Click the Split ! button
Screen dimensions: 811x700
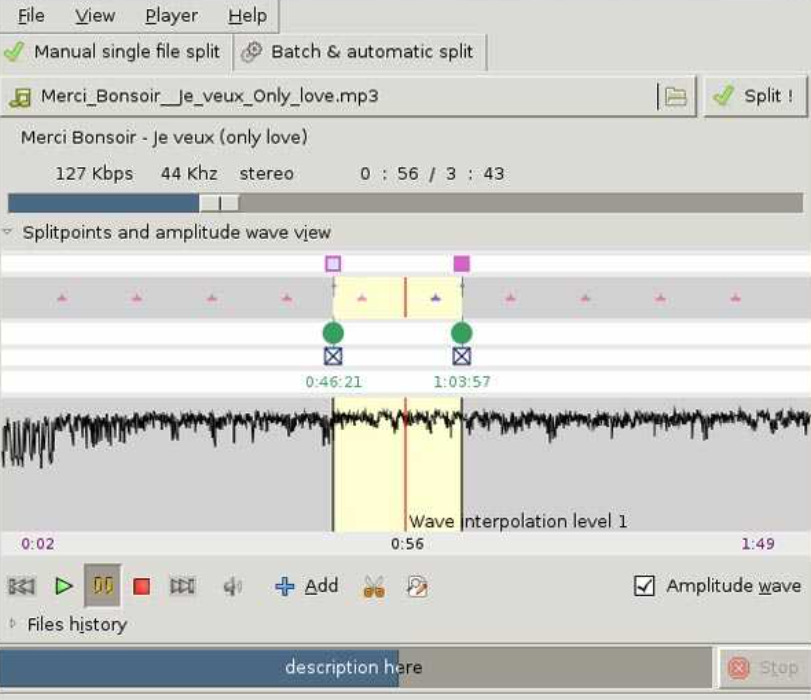pos(755,96)
